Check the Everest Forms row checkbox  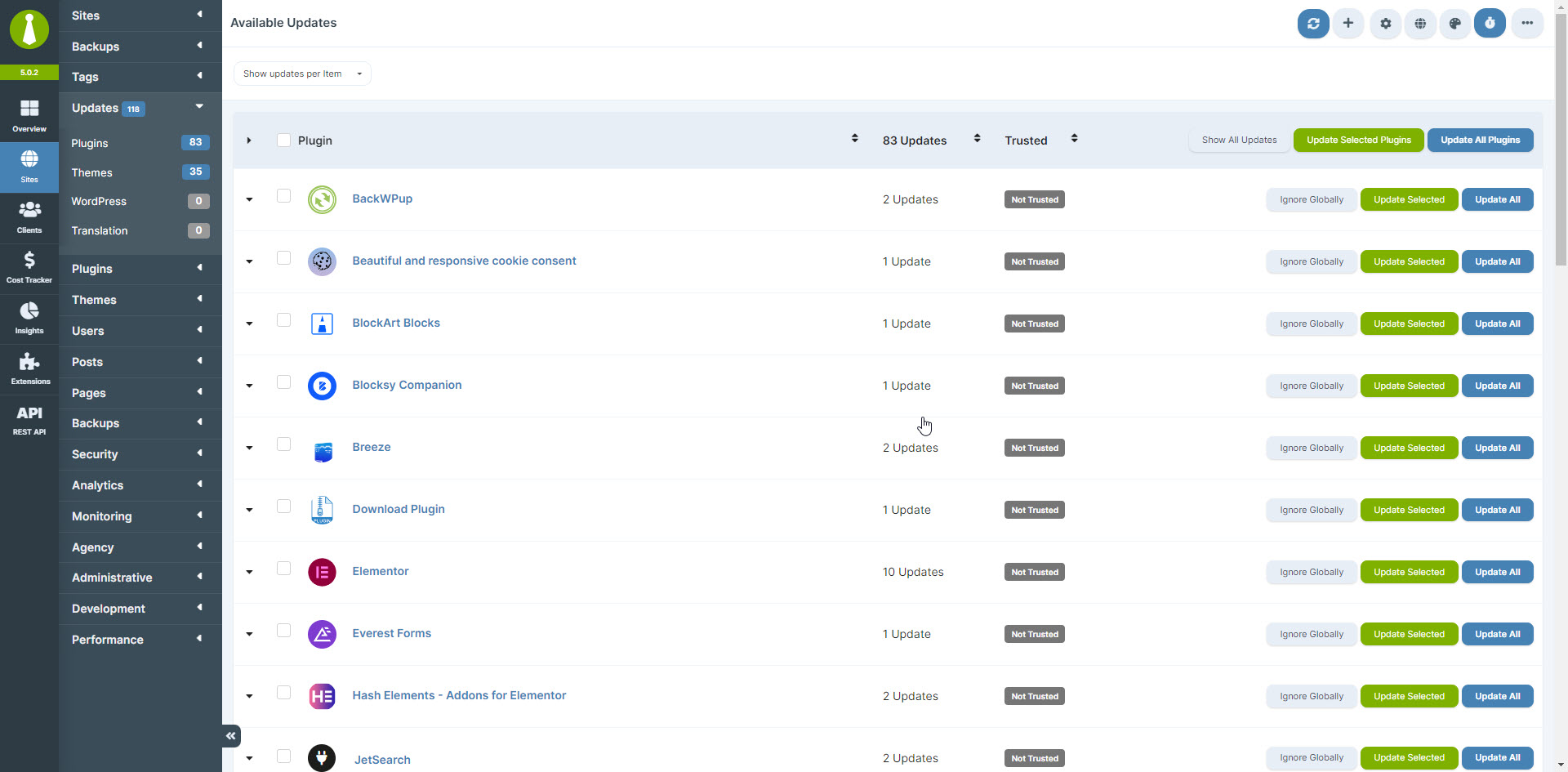point(283,631)
